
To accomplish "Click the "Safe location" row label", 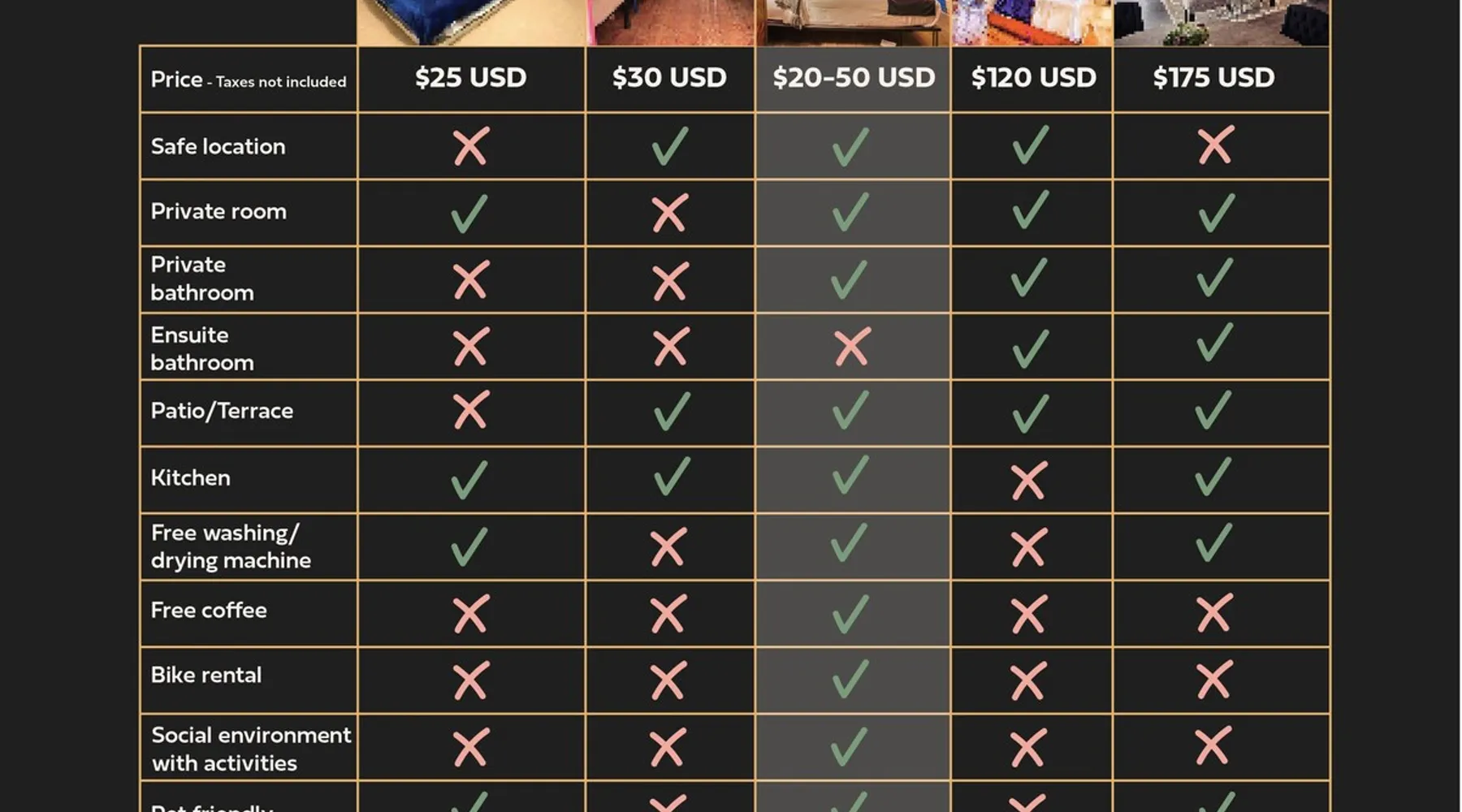I will click(x=218, y=147).
